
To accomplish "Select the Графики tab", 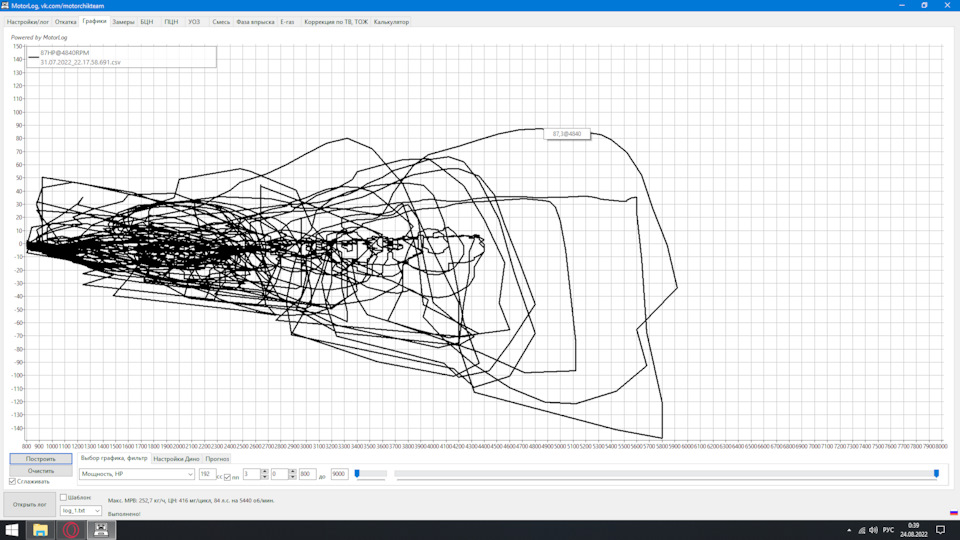I will (x=94, y=21).
